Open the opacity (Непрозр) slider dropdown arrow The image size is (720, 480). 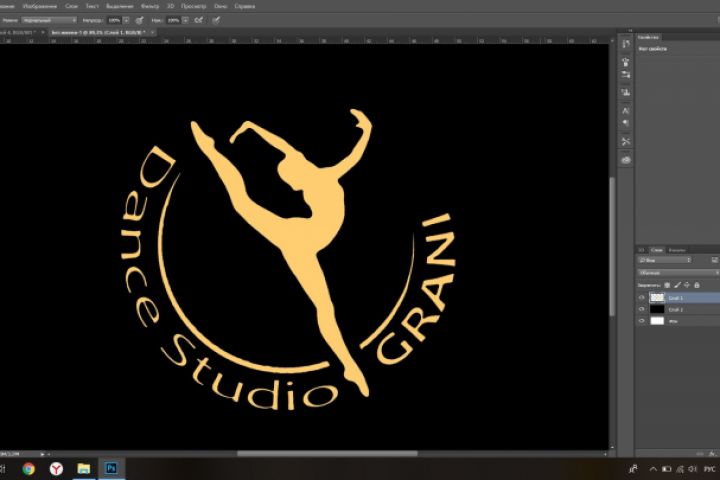pos(126,20)
